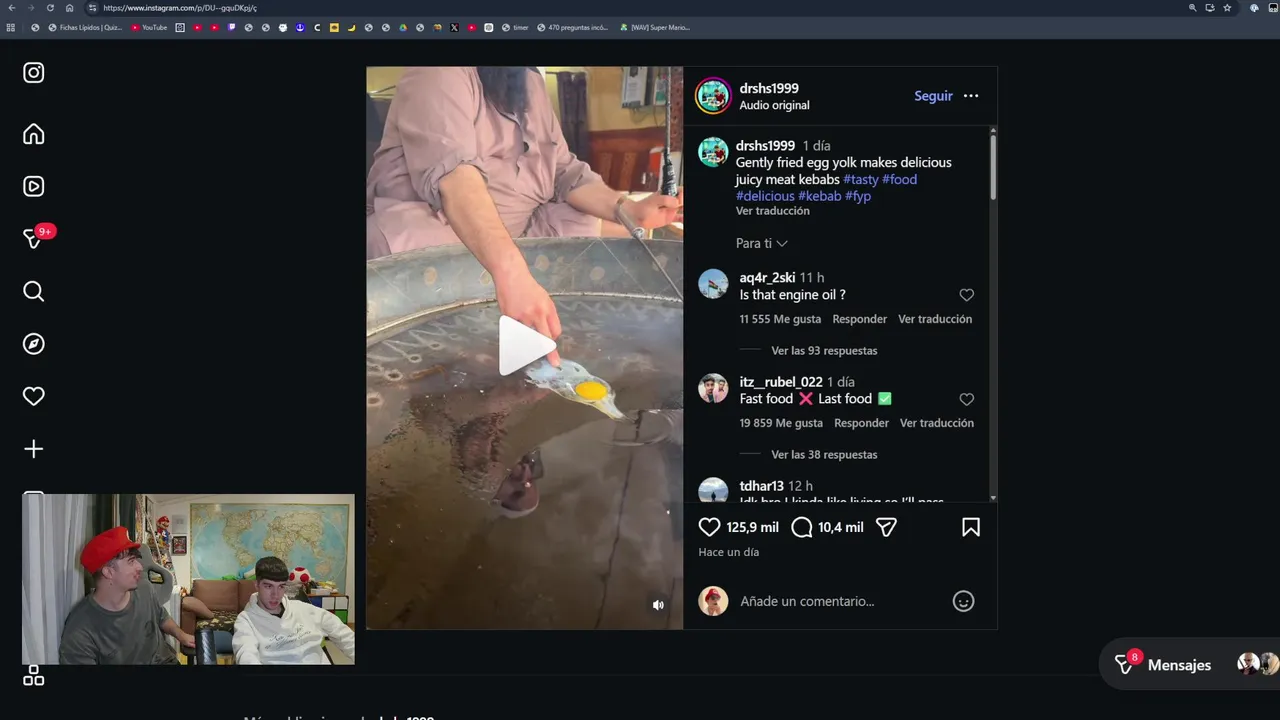Open notifications heart in sidebar
The width and height of the screenshot is (1280, 720).
click(34, 396)
